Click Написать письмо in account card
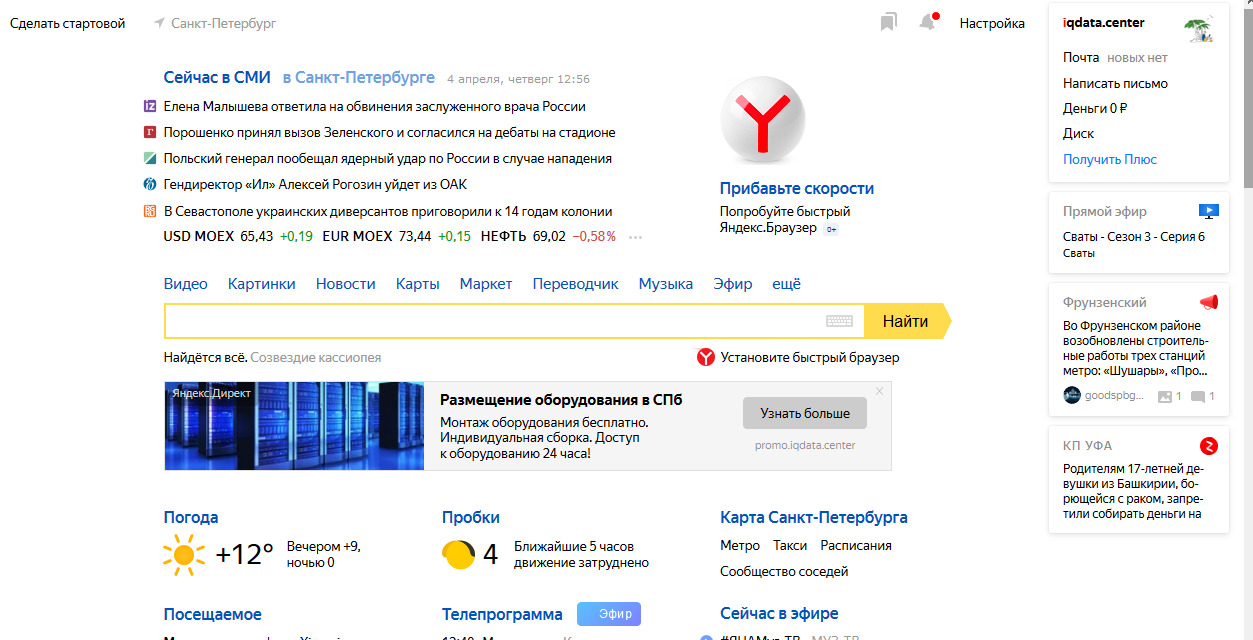Image resolution: width=1253 pixels, height=640 pixels. coord(1115,83)
